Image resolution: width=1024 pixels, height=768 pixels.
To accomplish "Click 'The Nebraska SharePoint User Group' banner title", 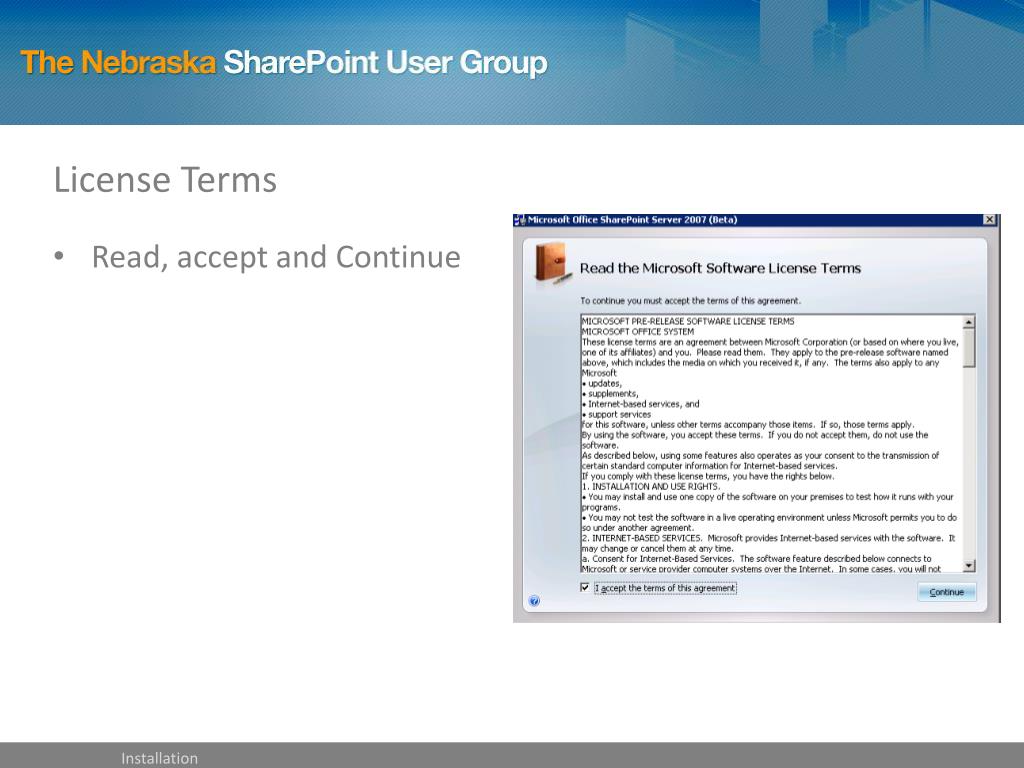I will coord(284,63).
